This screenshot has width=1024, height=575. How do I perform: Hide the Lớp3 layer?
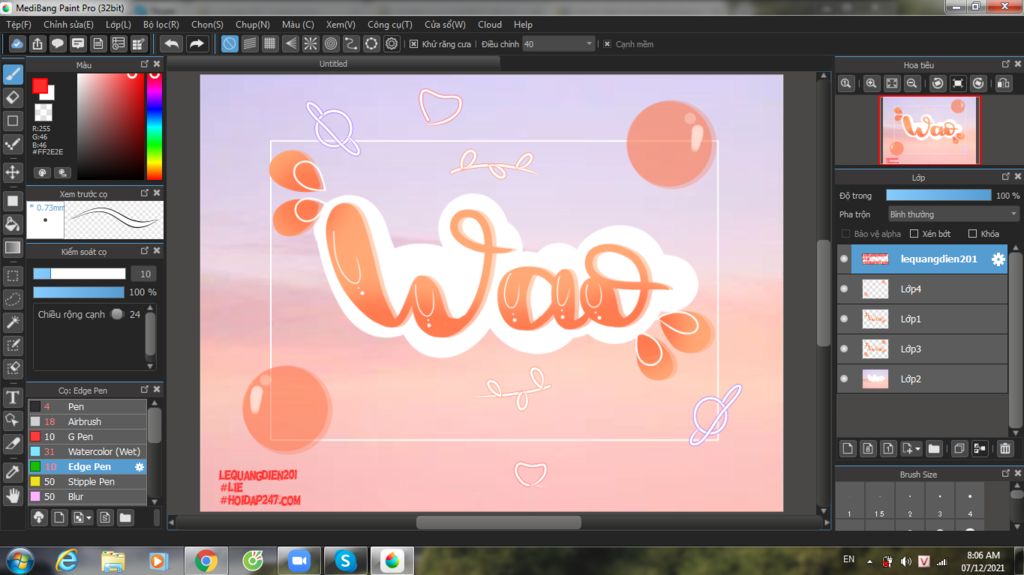click(844, 349)
